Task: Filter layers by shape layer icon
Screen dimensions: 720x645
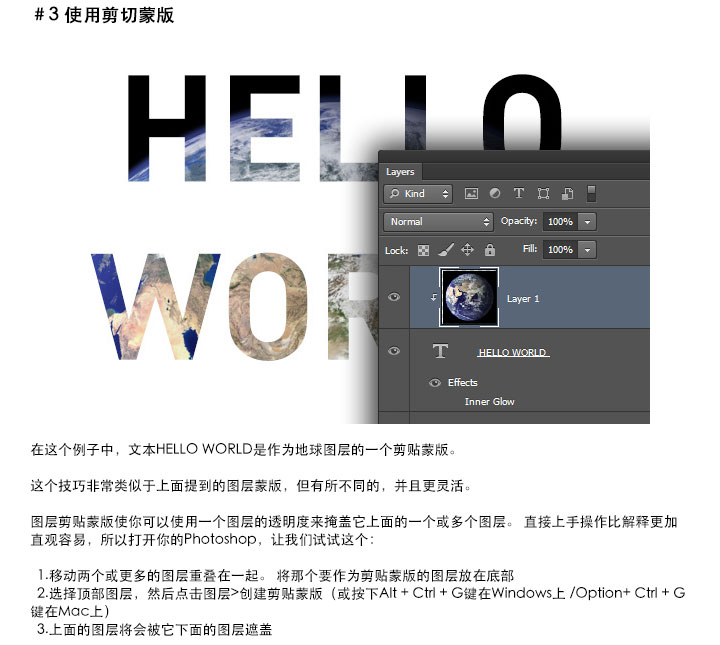Action: 543,194
